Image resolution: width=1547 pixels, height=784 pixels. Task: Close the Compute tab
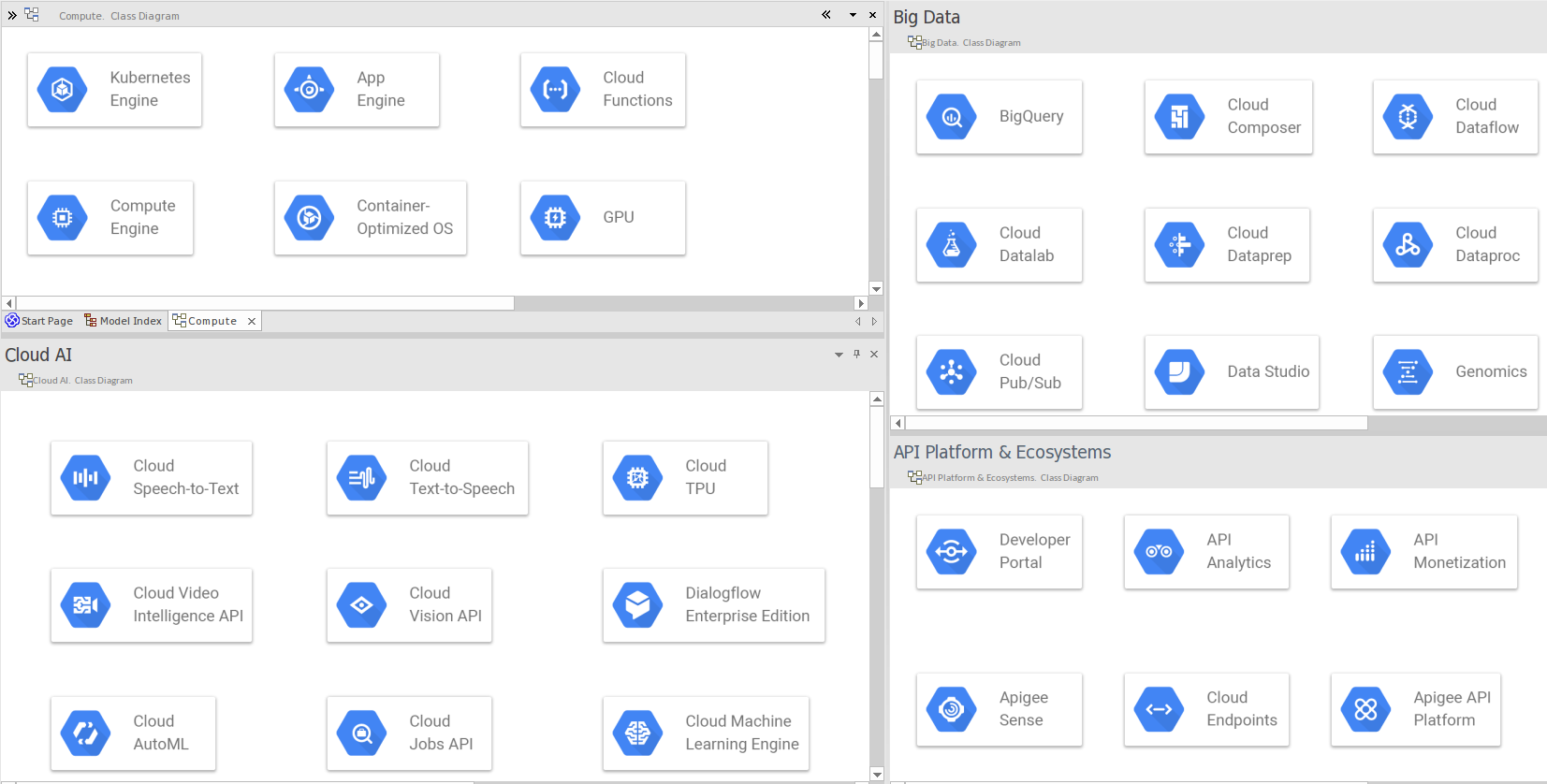click(x=252, y=321)
